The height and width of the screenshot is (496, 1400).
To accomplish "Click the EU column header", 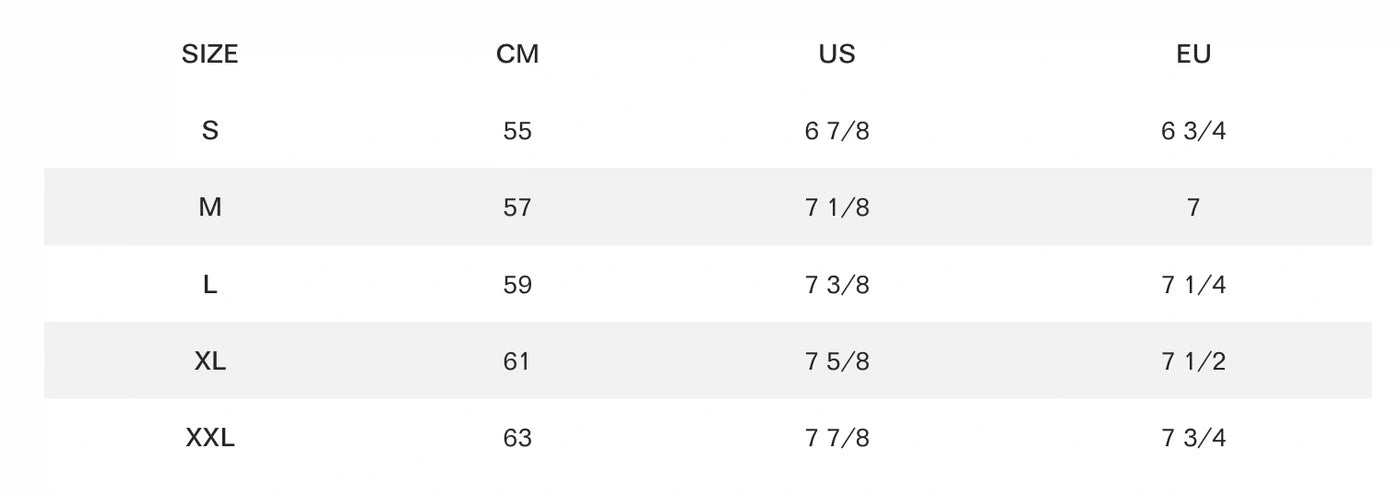I will pyautogui.click(x=1193, y=54).
